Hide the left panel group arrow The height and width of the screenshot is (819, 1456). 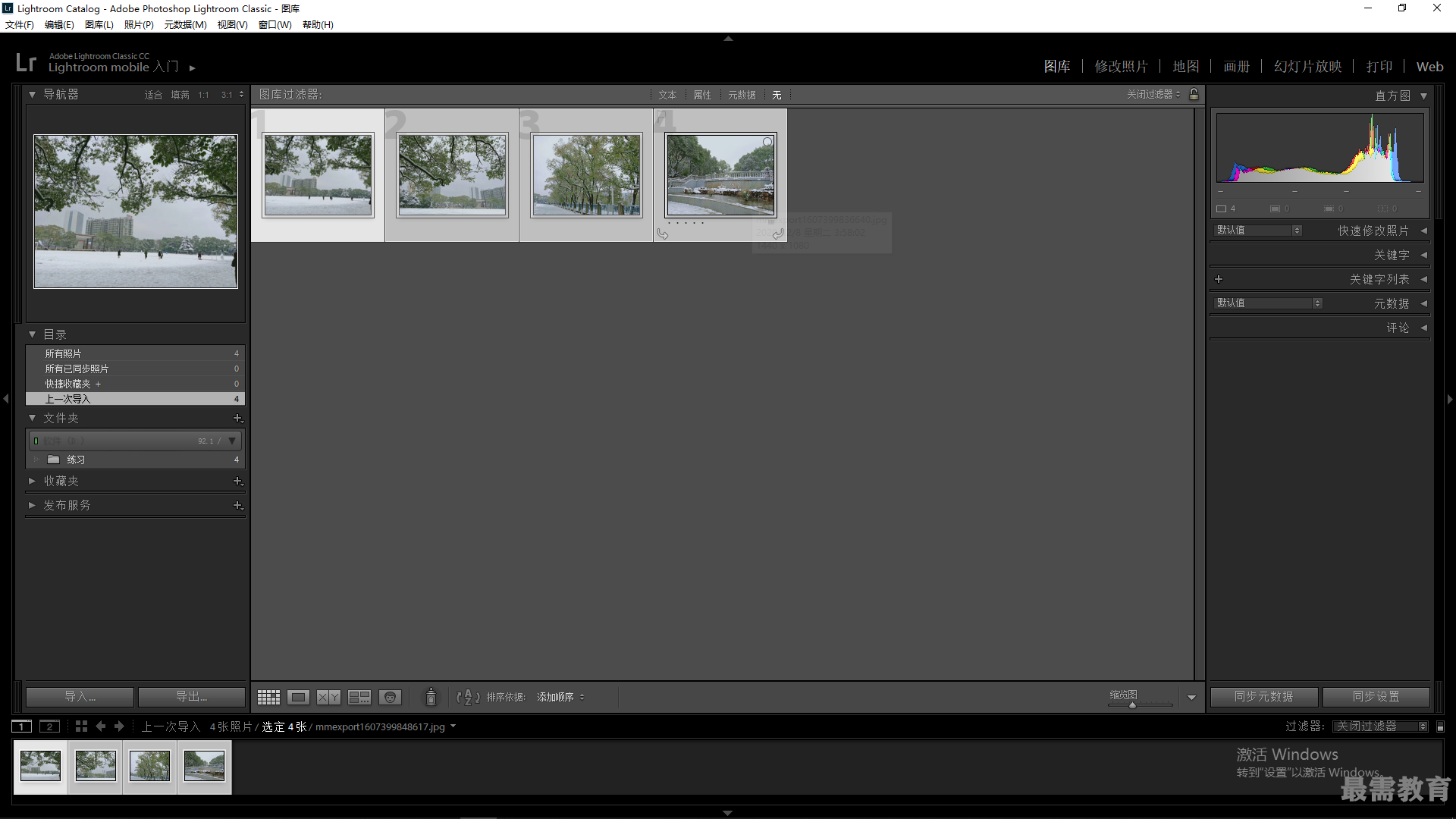click(x=6, y=398)
